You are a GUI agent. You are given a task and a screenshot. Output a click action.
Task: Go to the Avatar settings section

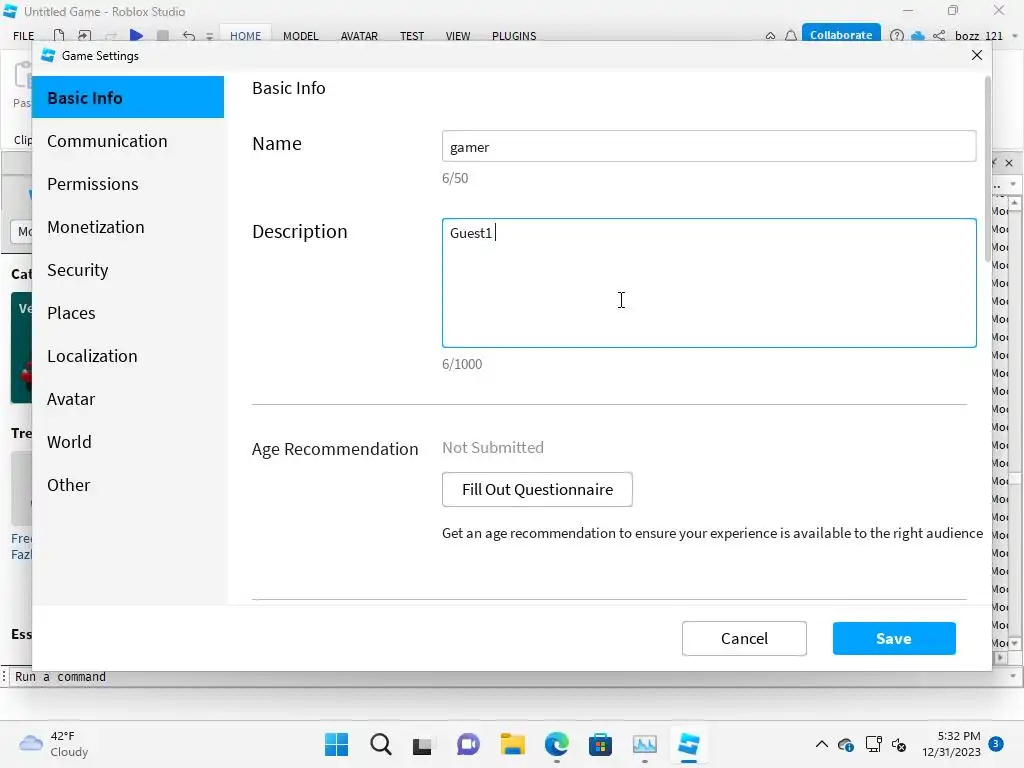click(x=128, y=399)
